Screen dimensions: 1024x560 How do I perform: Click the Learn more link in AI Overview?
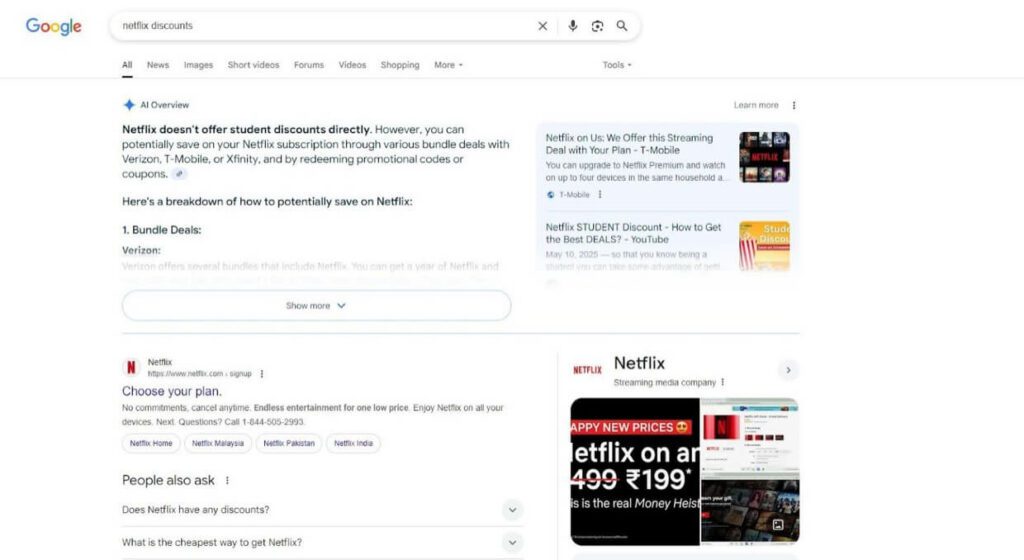pos(756,105)
